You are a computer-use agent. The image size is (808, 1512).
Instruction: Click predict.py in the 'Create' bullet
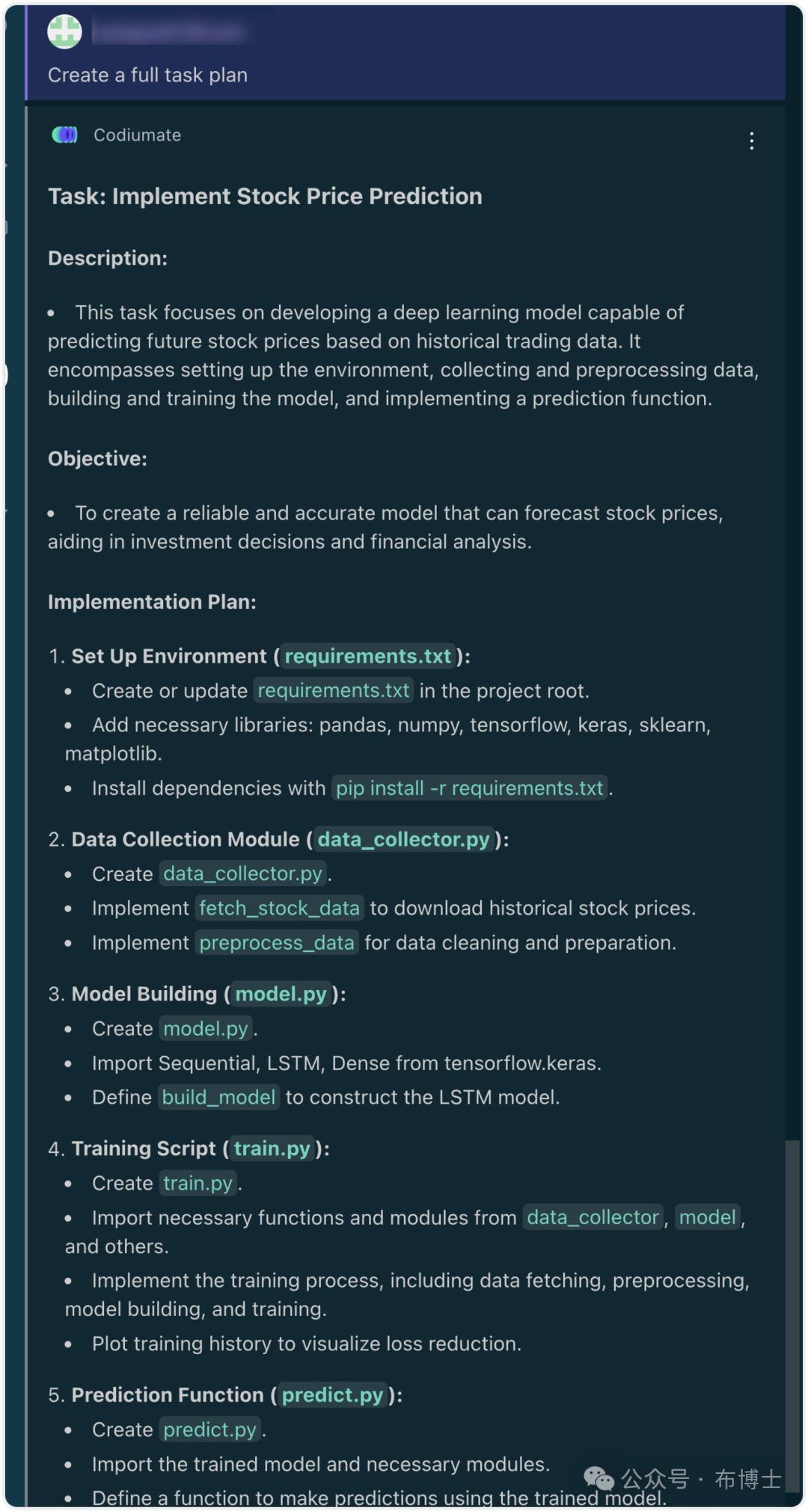click(209, 1430)
